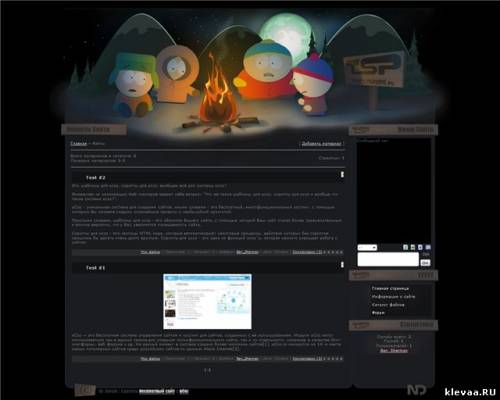Screen dimensions: 500x400
Task: Click the mini-chat OK send button
Action: click(x=425, y=263)
